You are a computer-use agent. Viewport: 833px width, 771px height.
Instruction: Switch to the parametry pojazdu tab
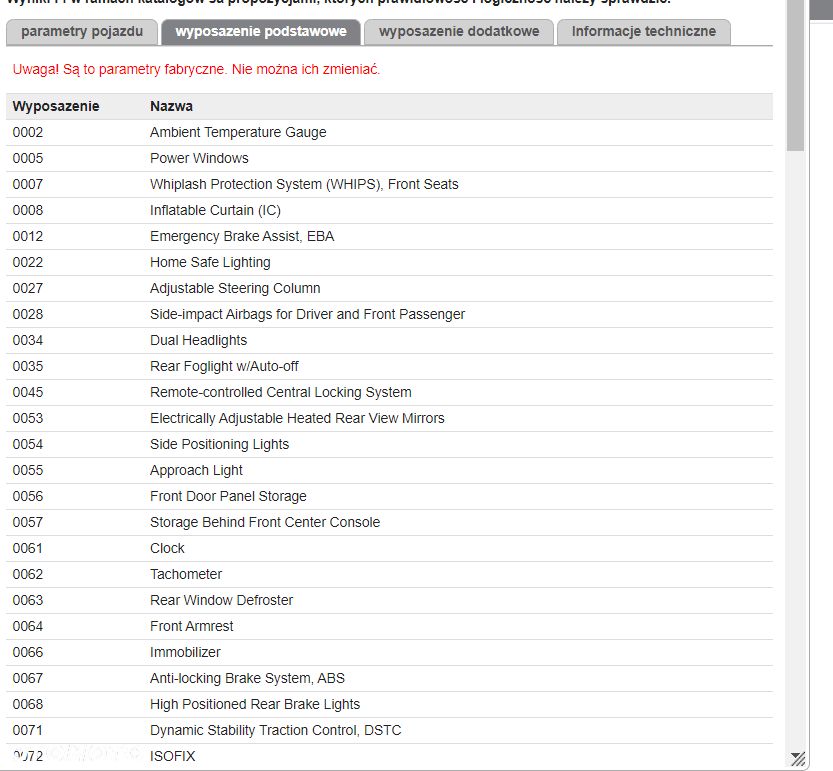[82, 32]
